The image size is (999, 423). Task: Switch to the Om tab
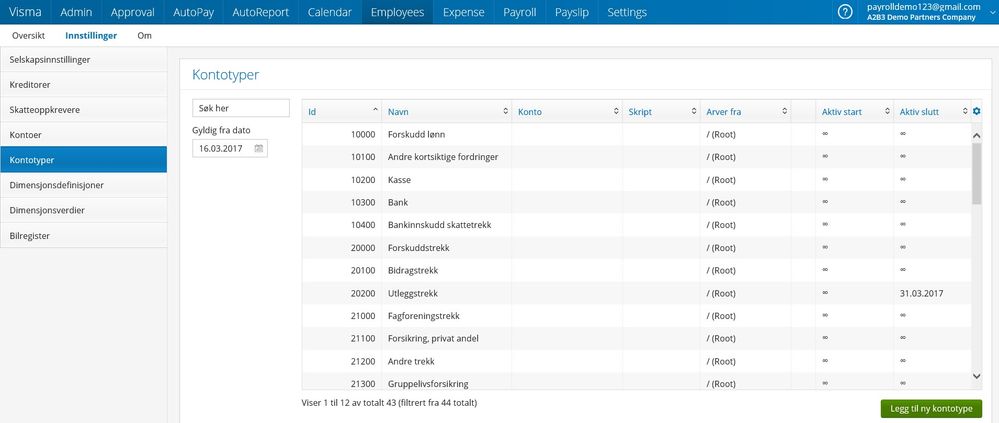[145, 36]
